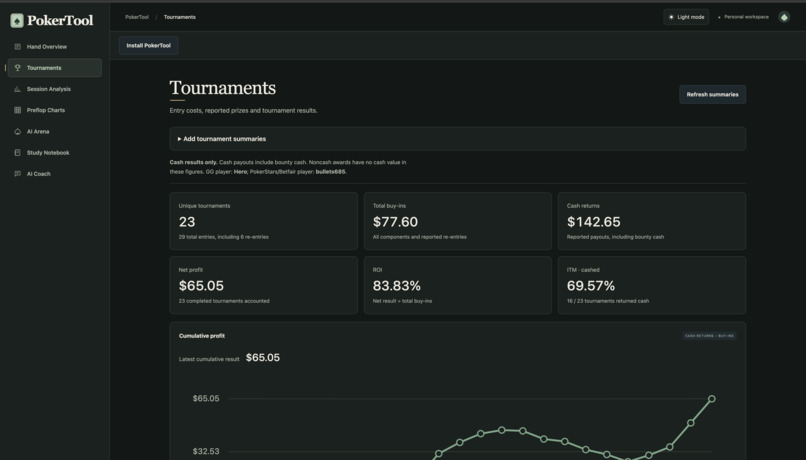Click the sun icon in Light mode button
Image resolution: width=806 pixels, height=460 pixels.
(x=671, y=17)
